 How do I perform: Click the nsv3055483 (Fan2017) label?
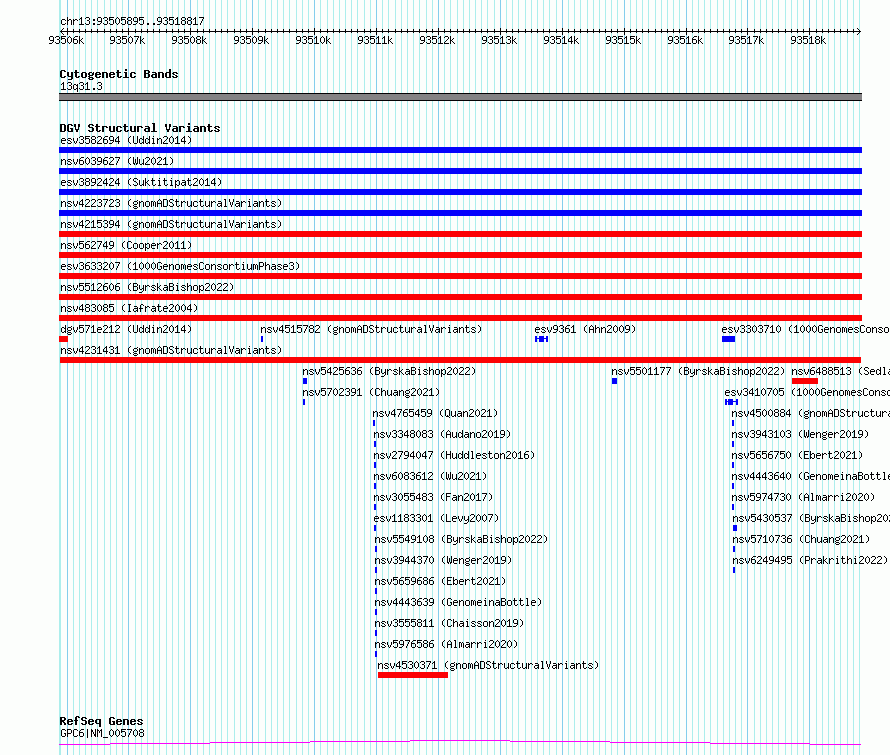(433, 497)
